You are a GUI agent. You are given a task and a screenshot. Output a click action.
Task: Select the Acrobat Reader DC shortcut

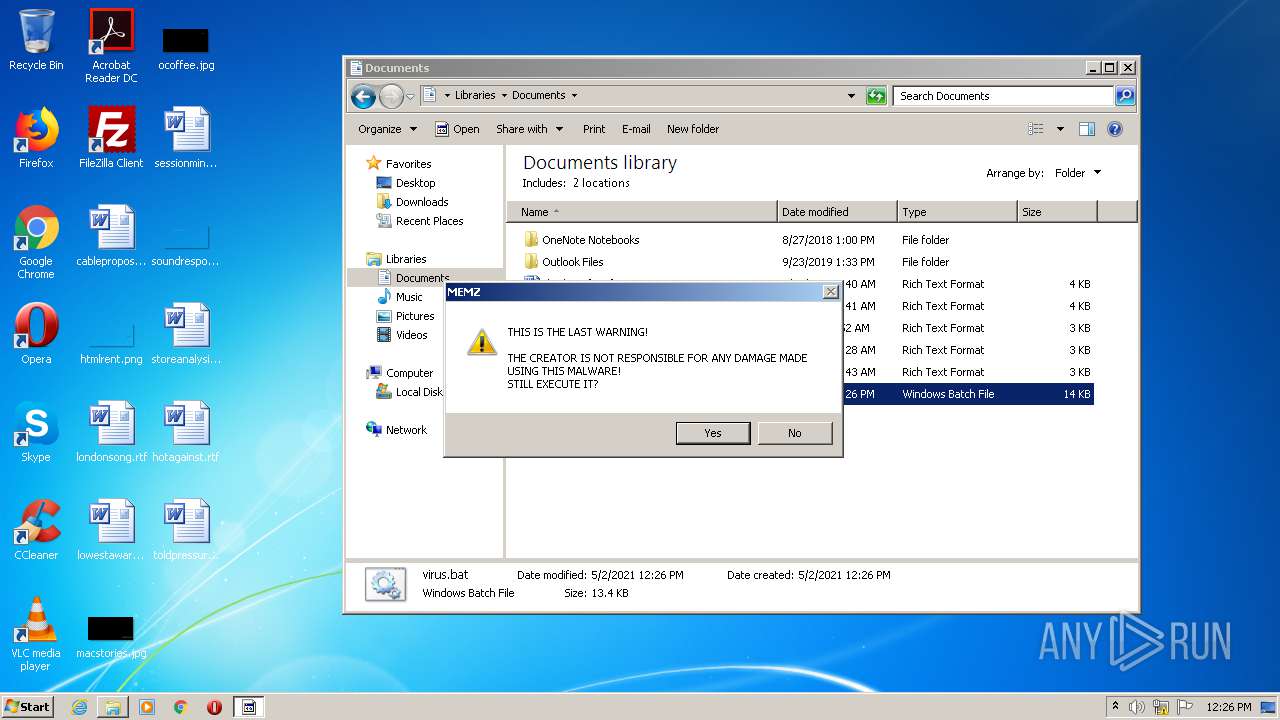click(111, 46)
